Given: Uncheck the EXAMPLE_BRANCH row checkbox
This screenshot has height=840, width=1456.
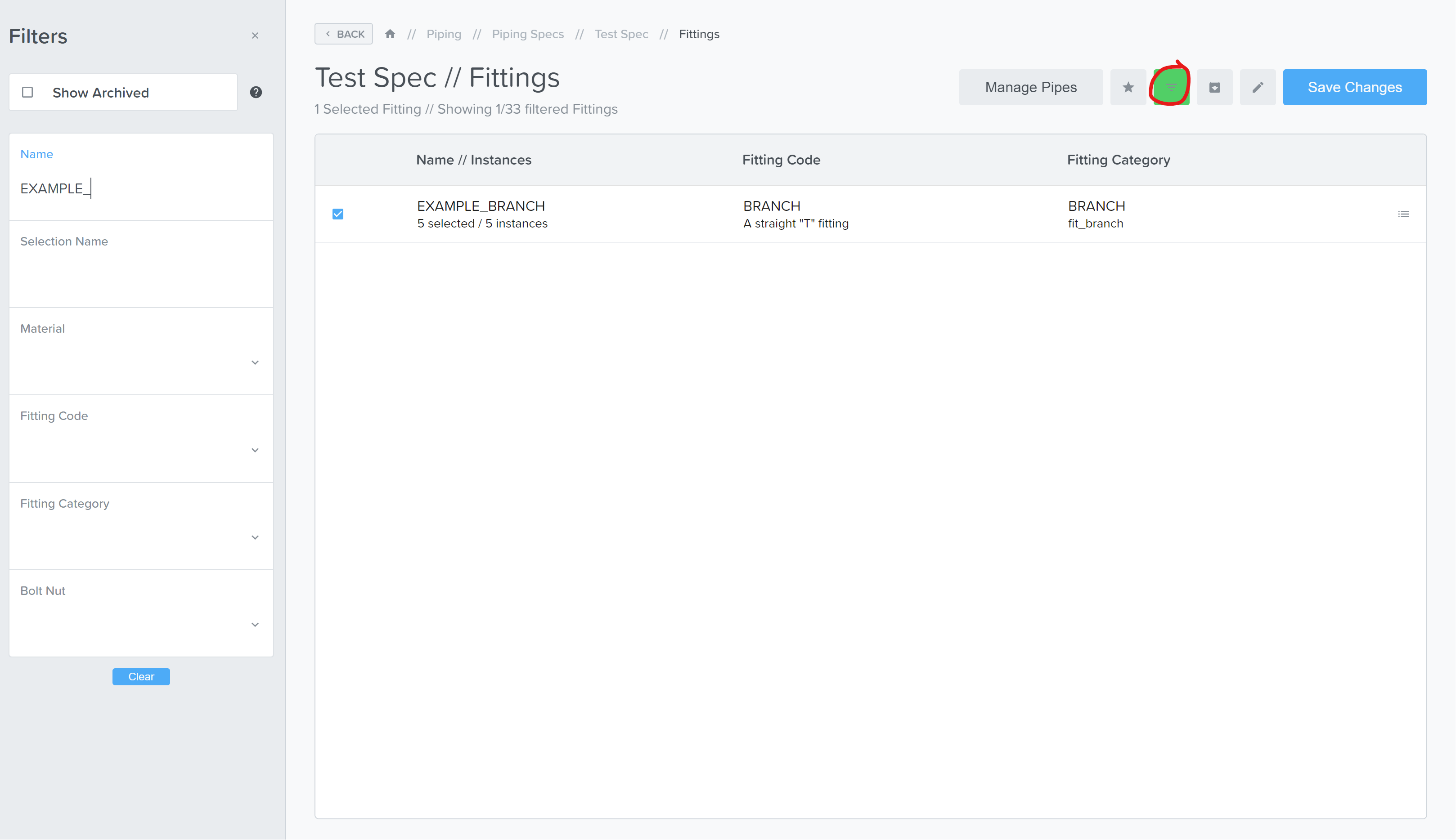Looking at the screenshot, I should [x=337, y=214].
